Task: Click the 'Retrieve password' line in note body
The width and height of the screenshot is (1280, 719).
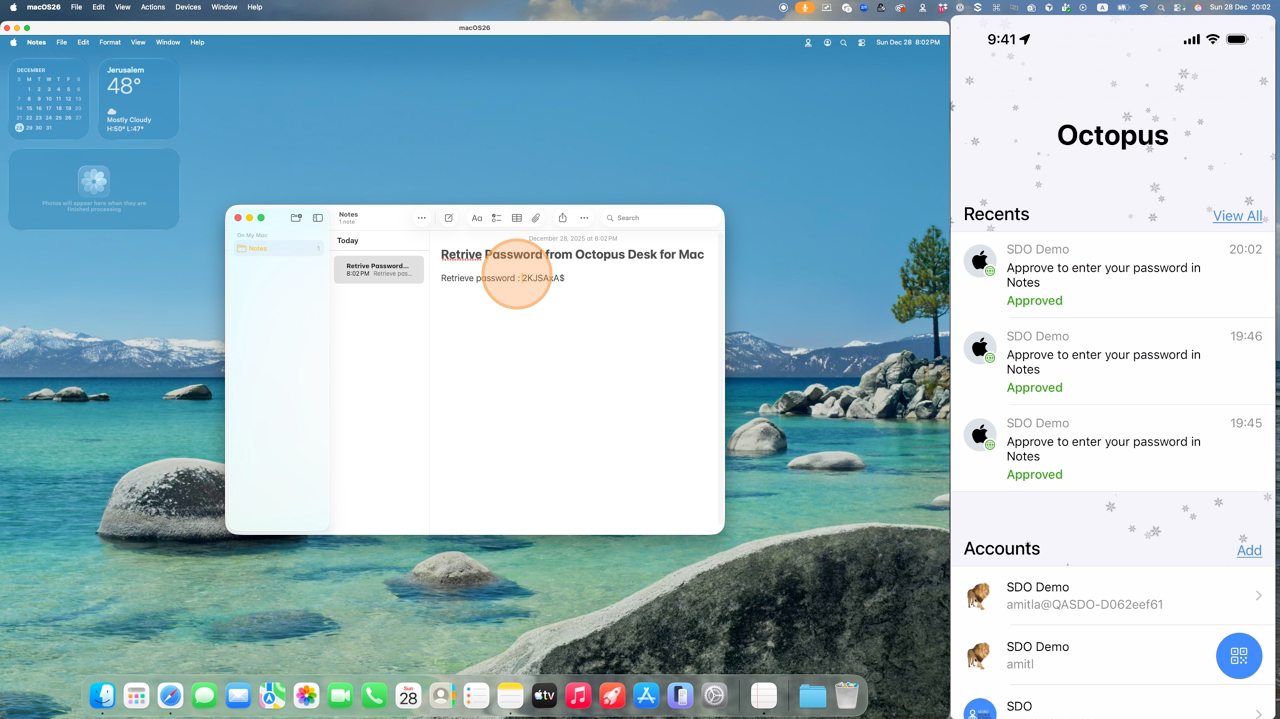Action: (502, 278)
